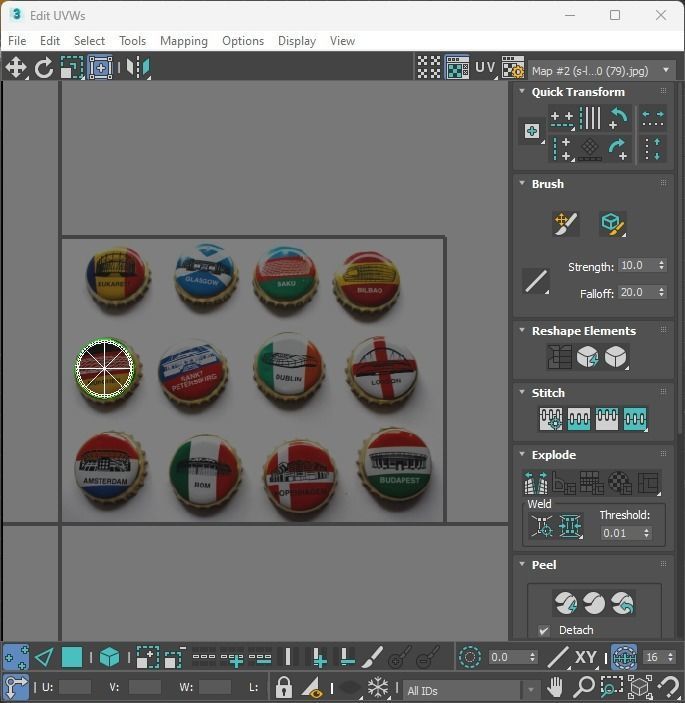
Task: Toggle the lock selection padlock icon
Action: [x=283, y=687]
